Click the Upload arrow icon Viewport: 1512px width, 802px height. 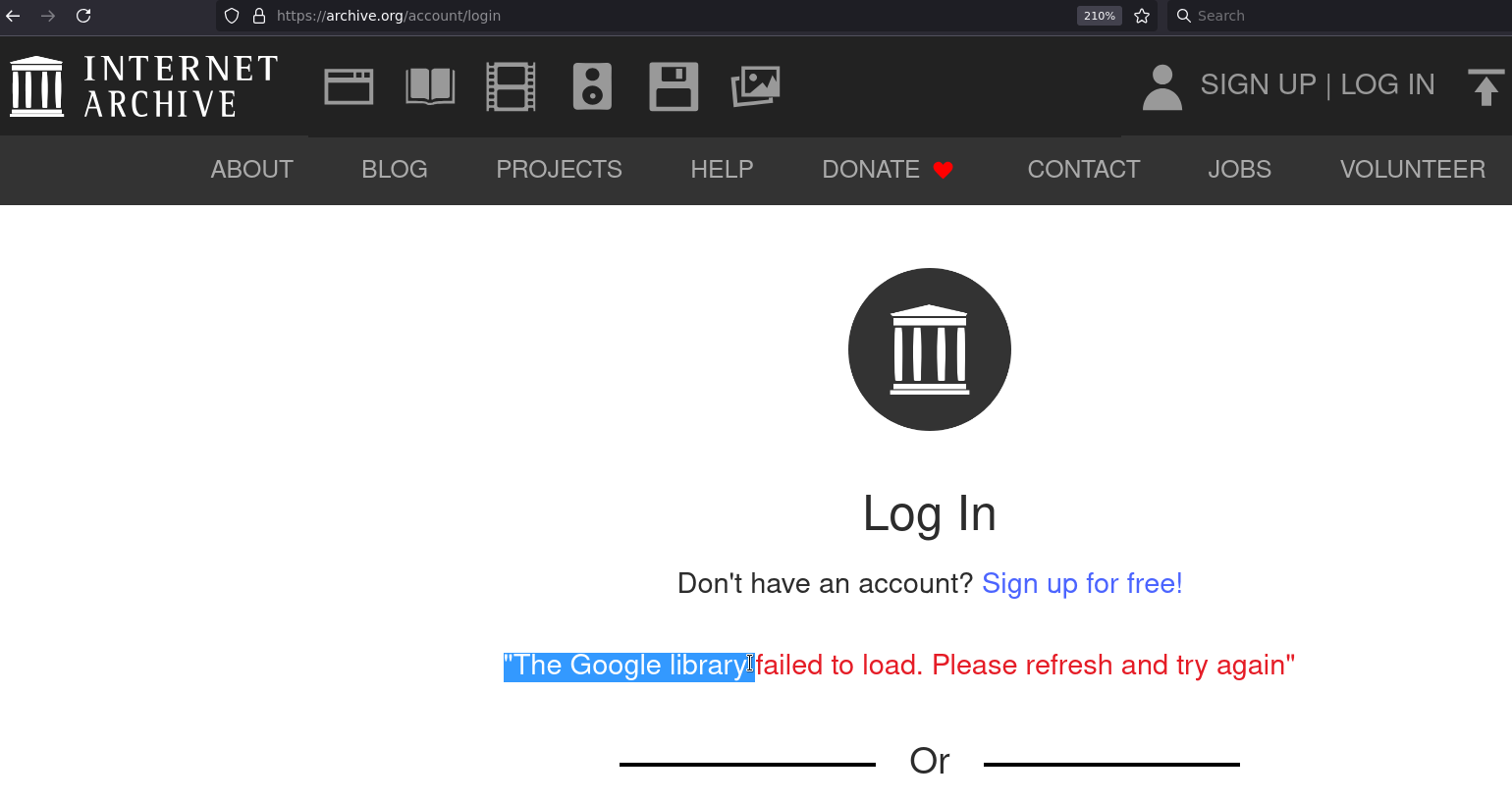[x=1485, y=86]
